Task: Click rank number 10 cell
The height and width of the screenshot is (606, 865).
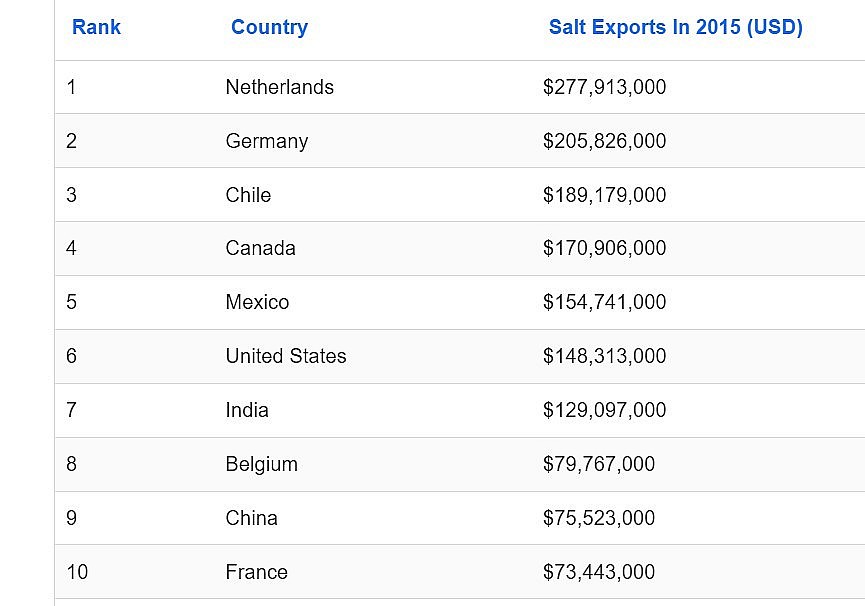Action: (77, 572)
